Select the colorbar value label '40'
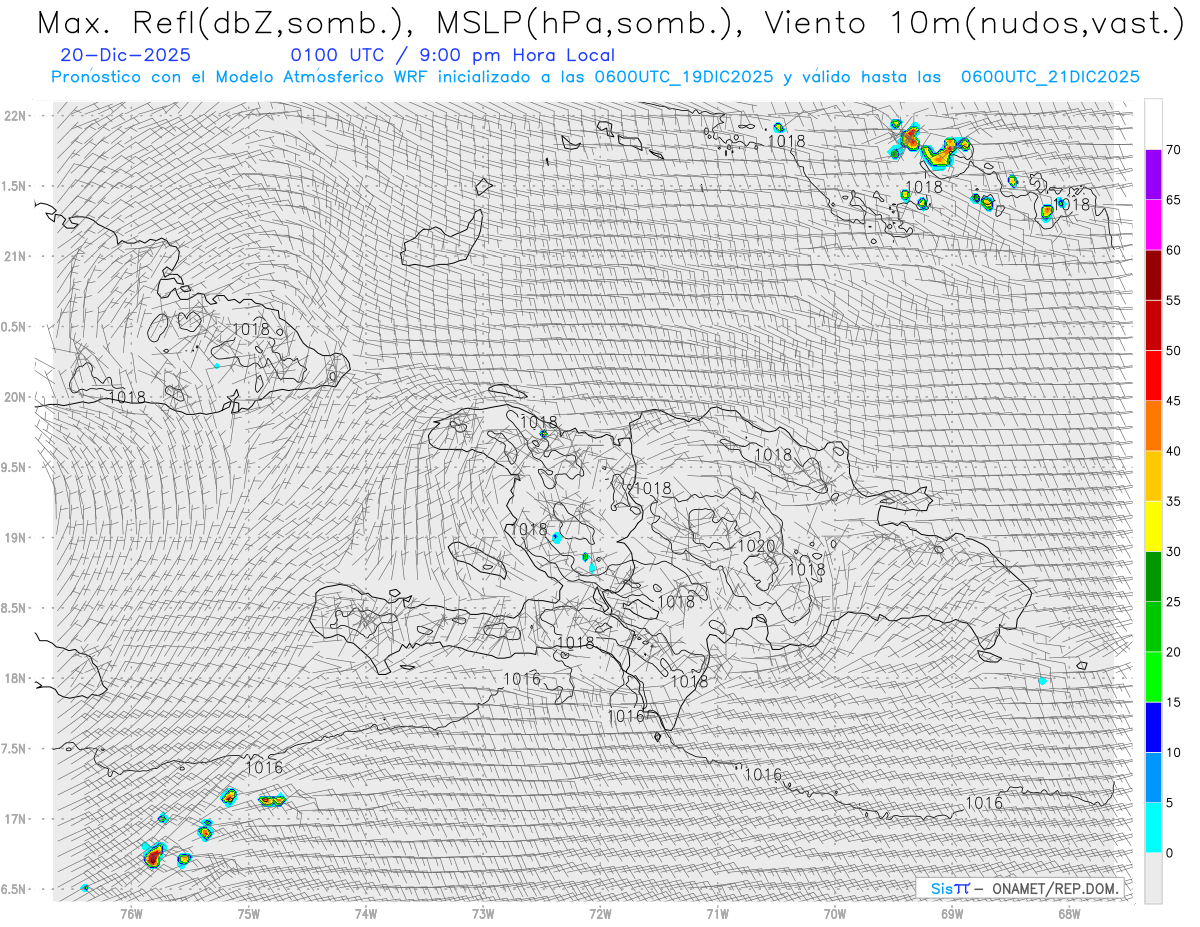Screen dimensions: 1200x927 pos(1174,451)
